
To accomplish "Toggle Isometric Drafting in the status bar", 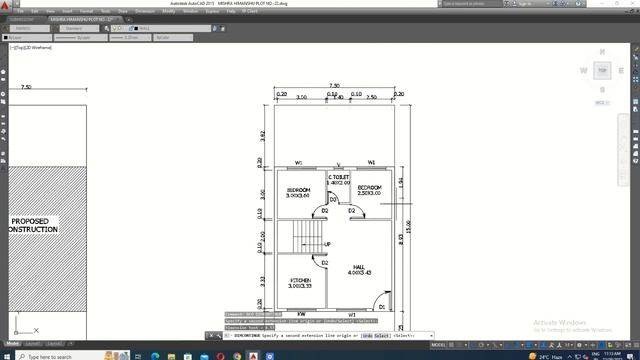I will pos(495,345).
